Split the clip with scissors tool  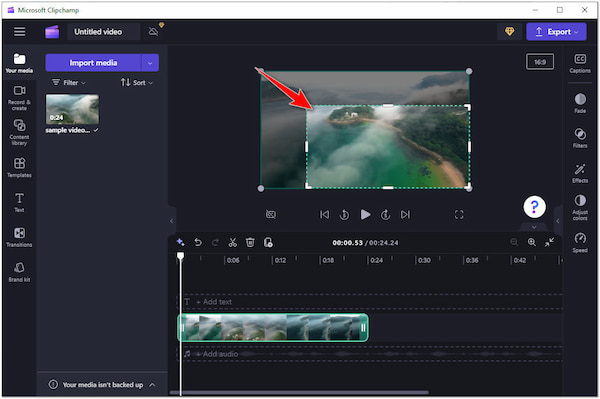coord(233,242)
